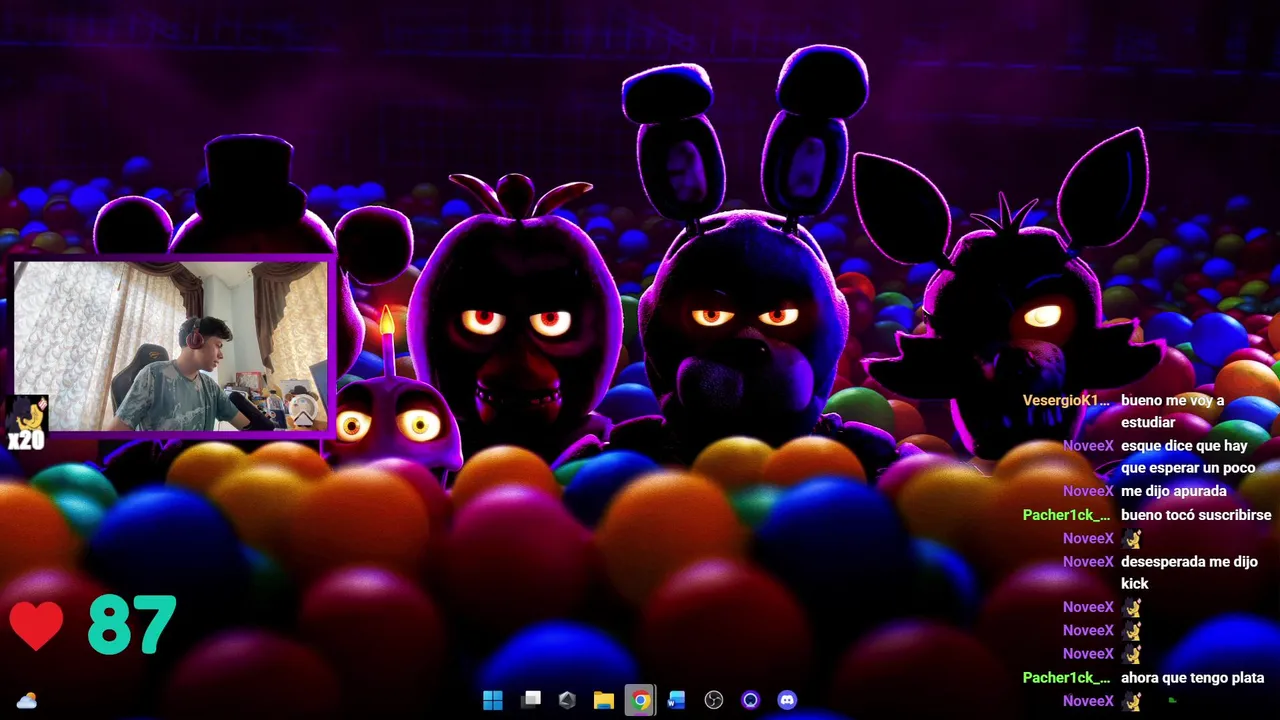Click chat message 'ahora que tengo plata'
1280x720 pixels.
(x=1192, y=677)
